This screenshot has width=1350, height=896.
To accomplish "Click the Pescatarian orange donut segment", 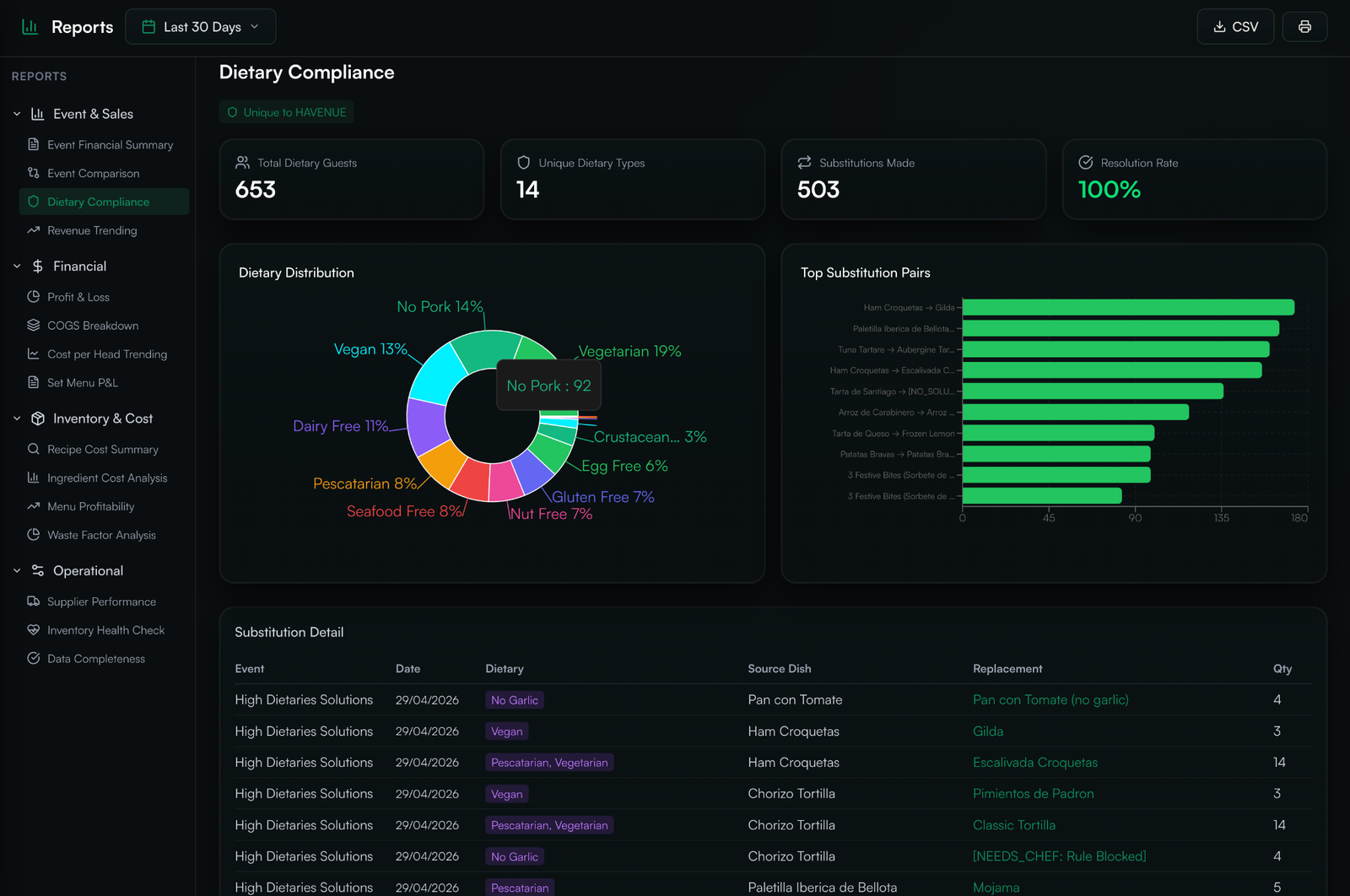I will [x=443, y=463].
